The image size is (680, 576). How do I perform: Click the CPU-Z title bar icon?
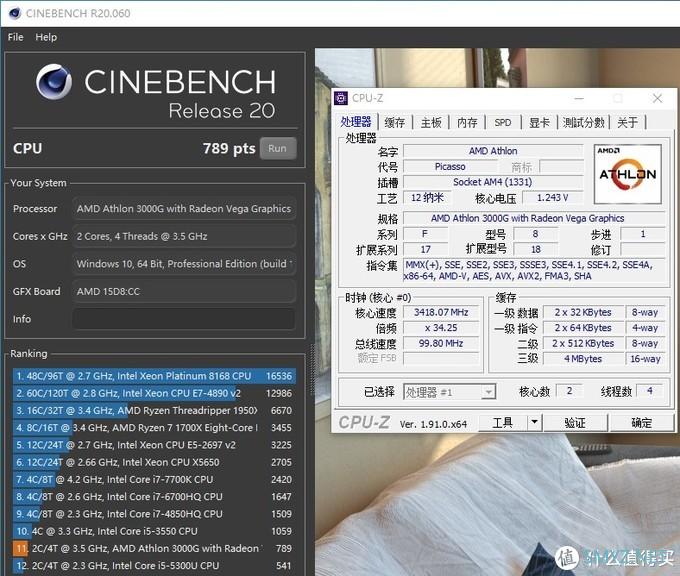341,98
